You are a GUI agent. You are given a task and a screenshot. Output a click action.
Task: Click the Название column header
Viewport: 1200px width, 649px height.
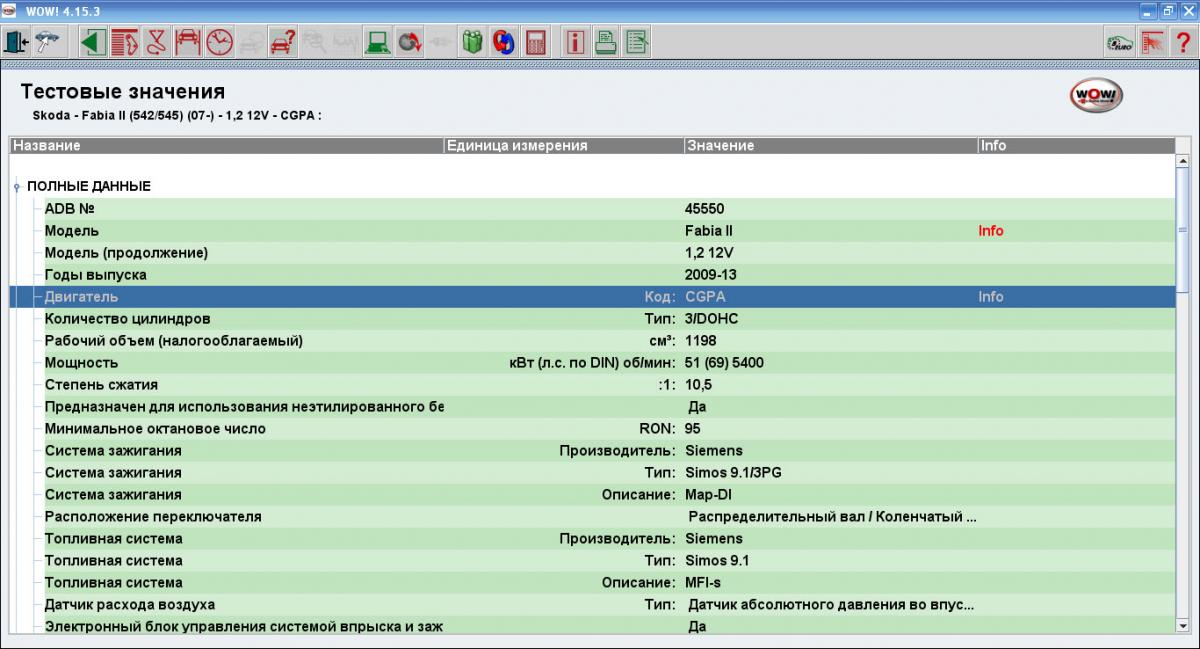pos(227,146)
